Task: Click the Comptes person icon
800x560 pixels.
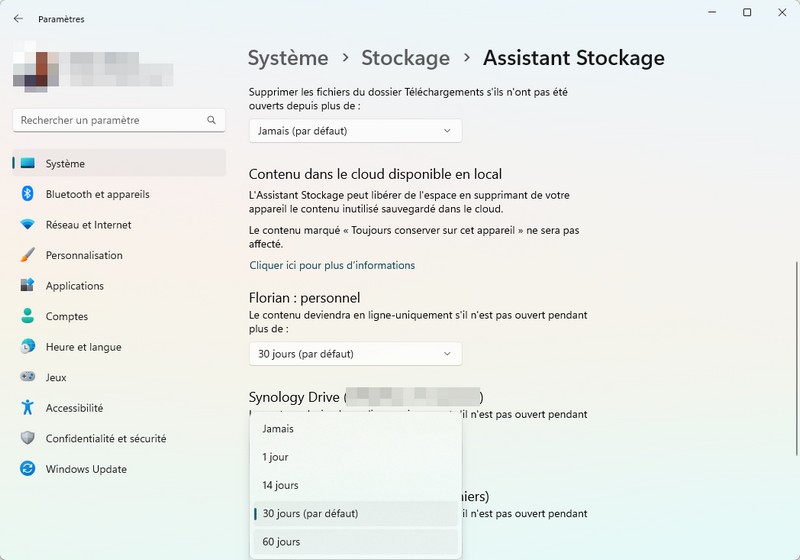Action: (x=28, y=316)
